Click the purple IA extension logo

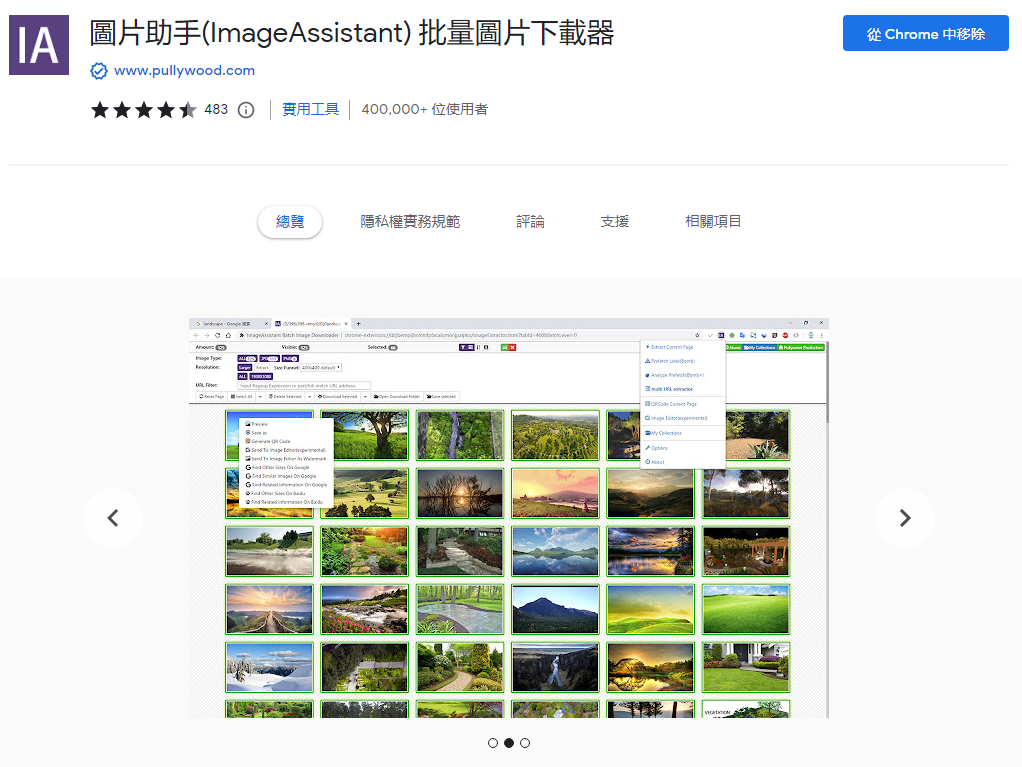coord(39,45)
